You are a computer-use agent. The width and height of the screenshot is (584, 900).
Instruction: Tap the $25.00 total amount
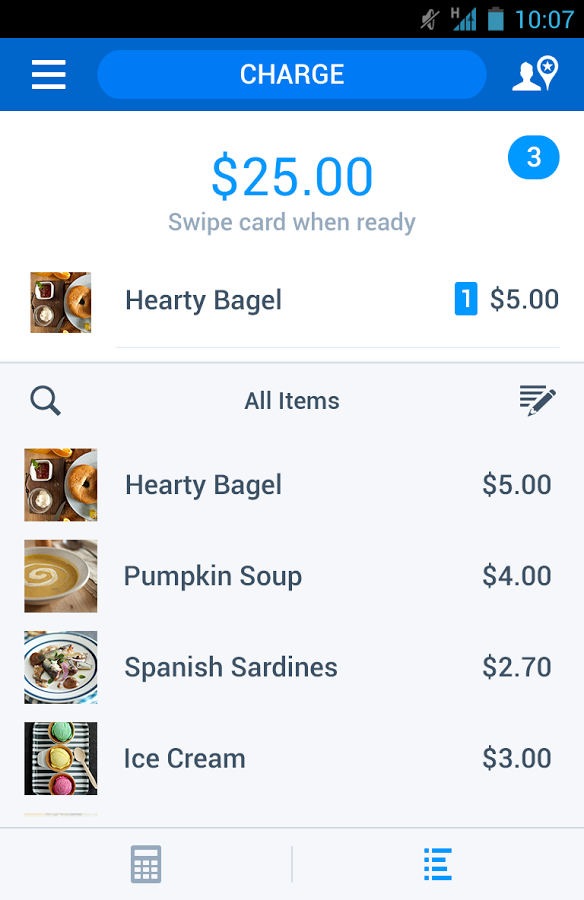pyautogui.click(x=291, y=175)
